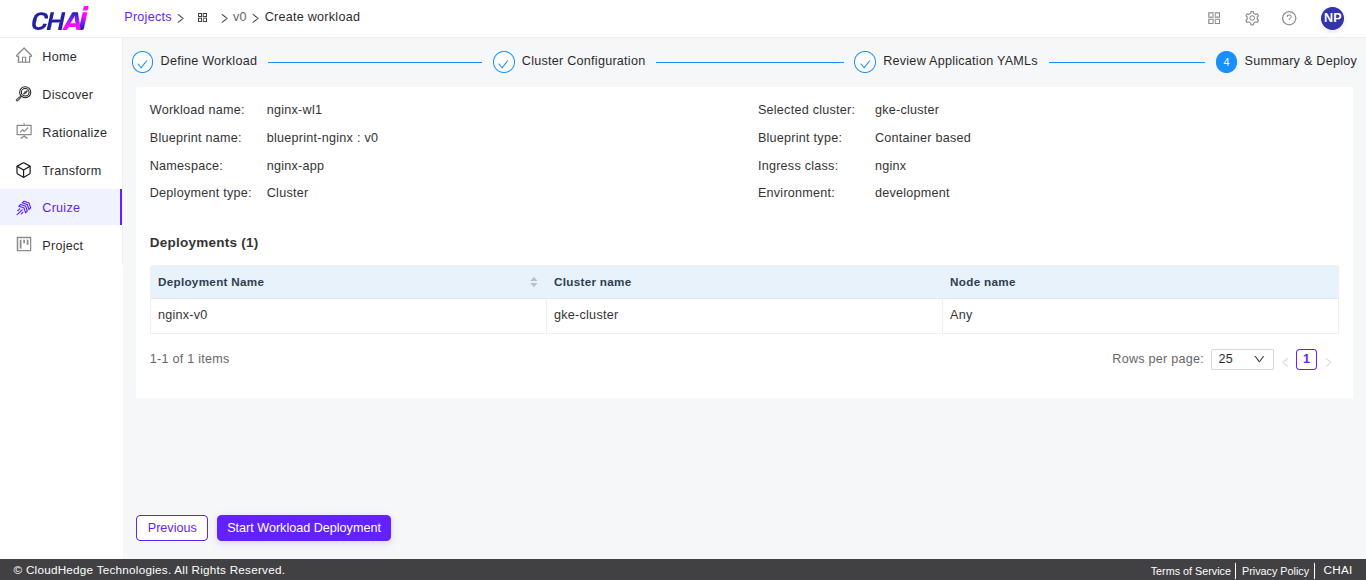The width and height of the screenshot is (1366, 580).
Task: Jump to Cluster Configuration step
Action: tap(583, 61)
